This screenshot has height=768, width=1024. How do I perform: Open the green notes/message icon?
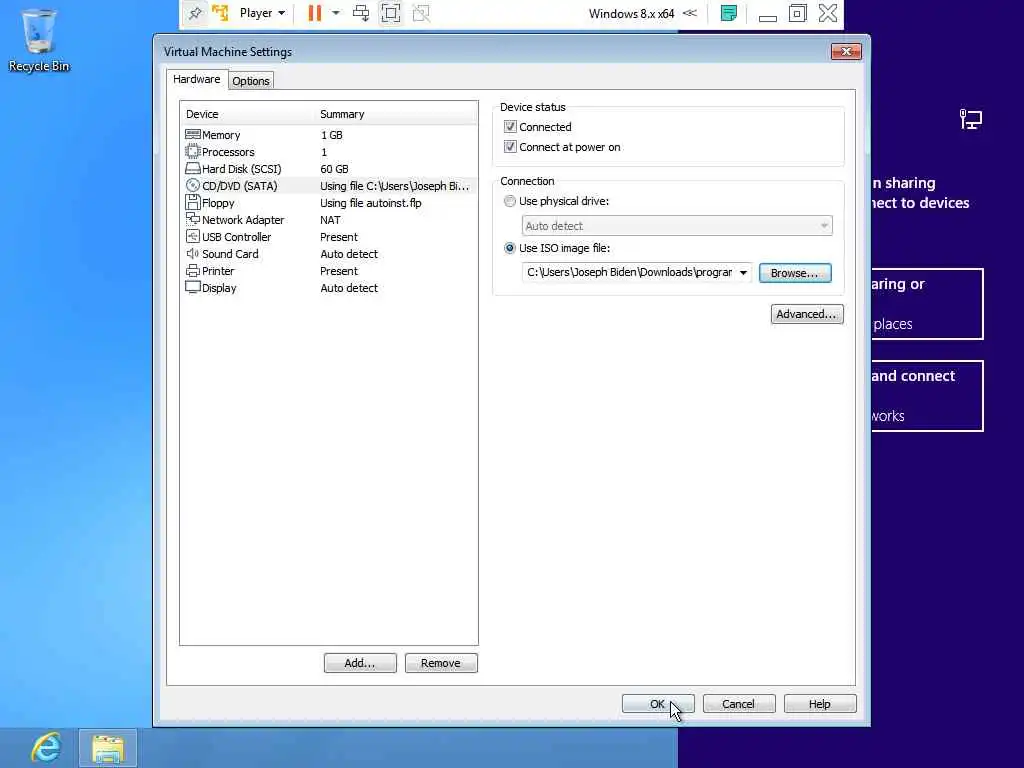tap(729, 13)
